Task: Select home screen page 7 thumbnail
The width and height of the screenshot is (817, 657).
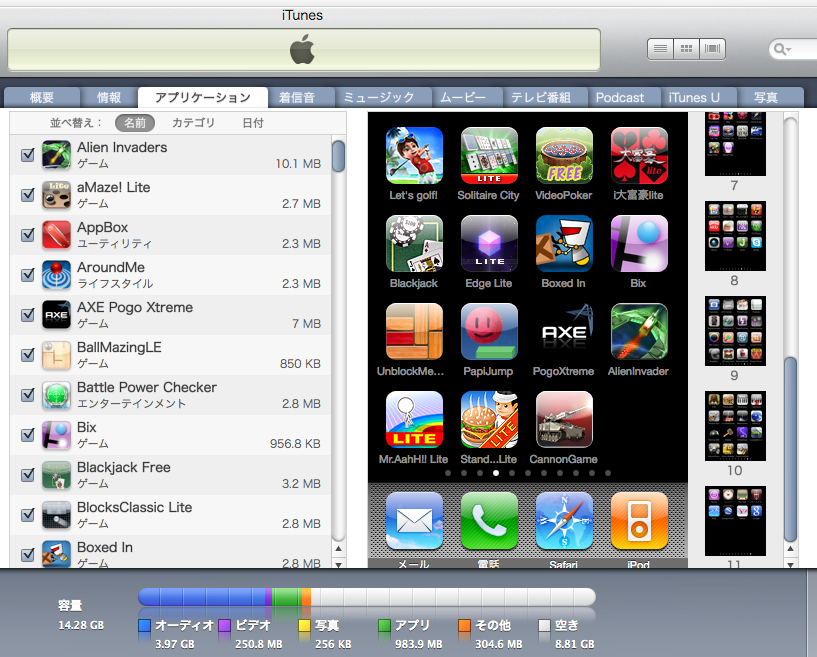Action: pyautogui.click(x=735, y=144)
